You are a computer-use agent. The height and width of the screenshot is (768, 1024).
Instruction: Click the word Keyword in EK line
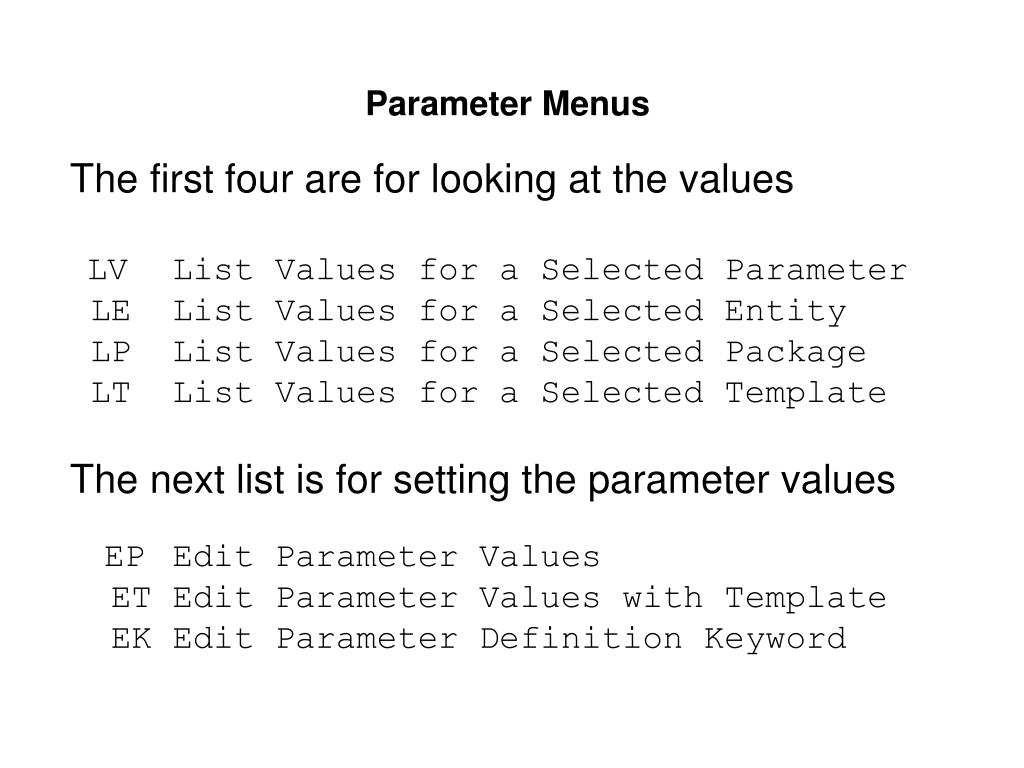tap(775, 640)
